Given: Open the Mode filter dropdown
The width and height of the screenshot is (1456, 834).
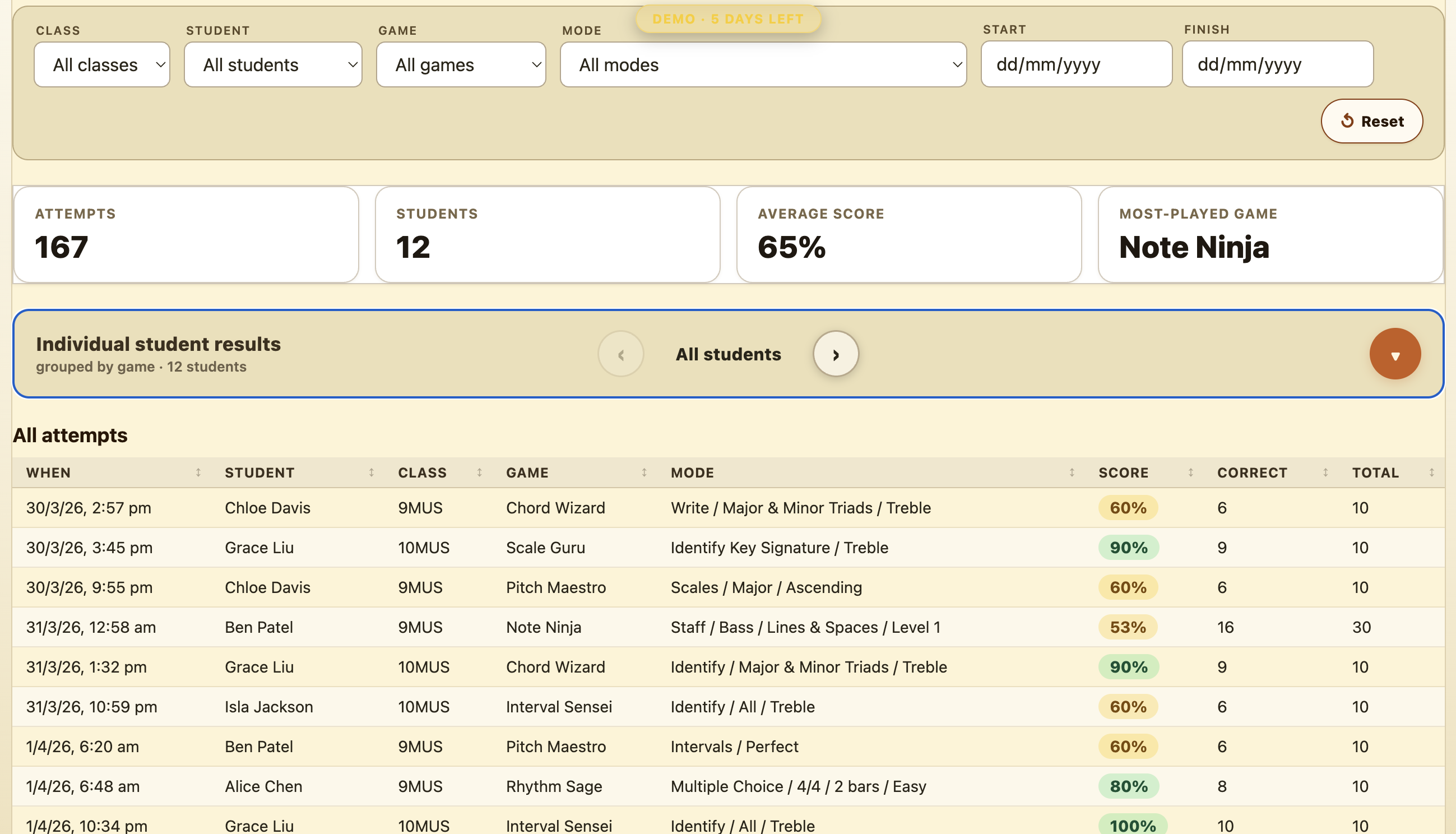Looking at the screenshot, I should [x=763, y=64].
